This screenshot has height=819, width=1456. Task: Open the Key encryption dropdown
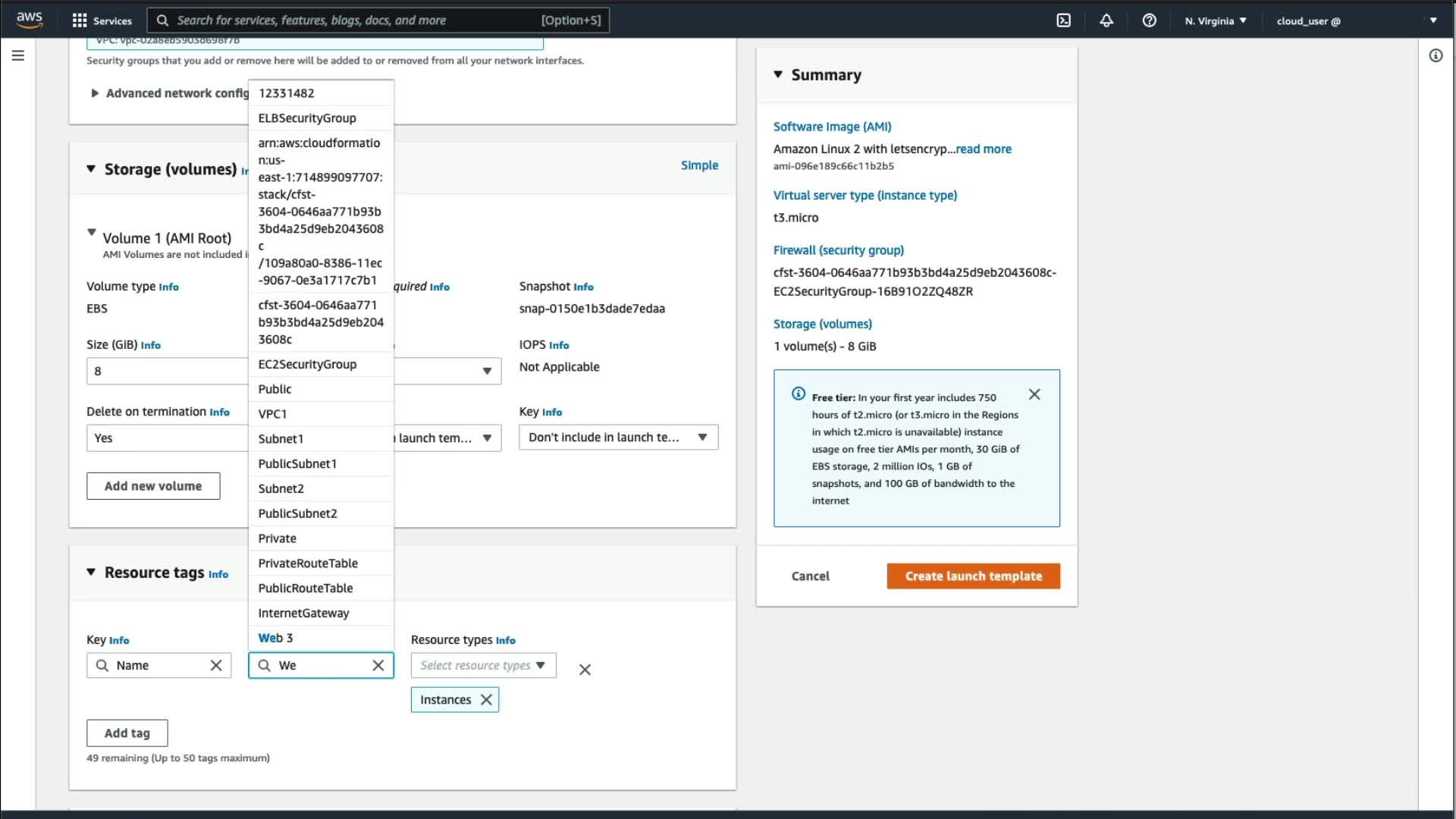click(x=618, y=438)
